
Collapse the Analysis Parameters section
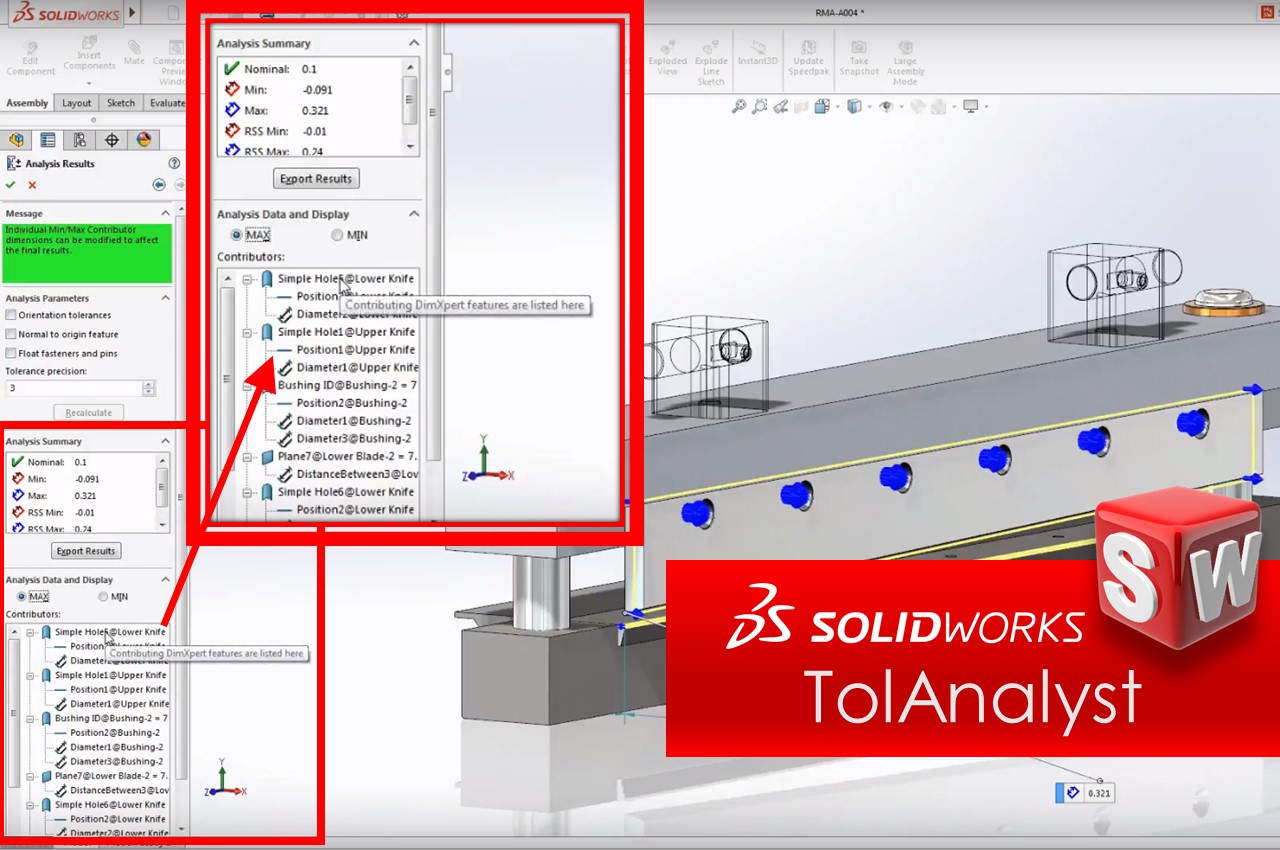(165, 298)
